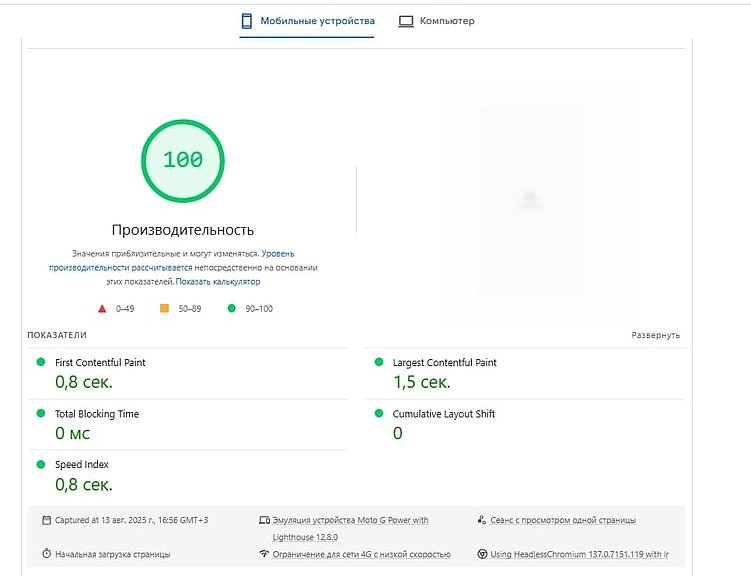
Task: Click the device emulation icon near Moto G Power
Action: pyautogui.click(x=264, y=520)
